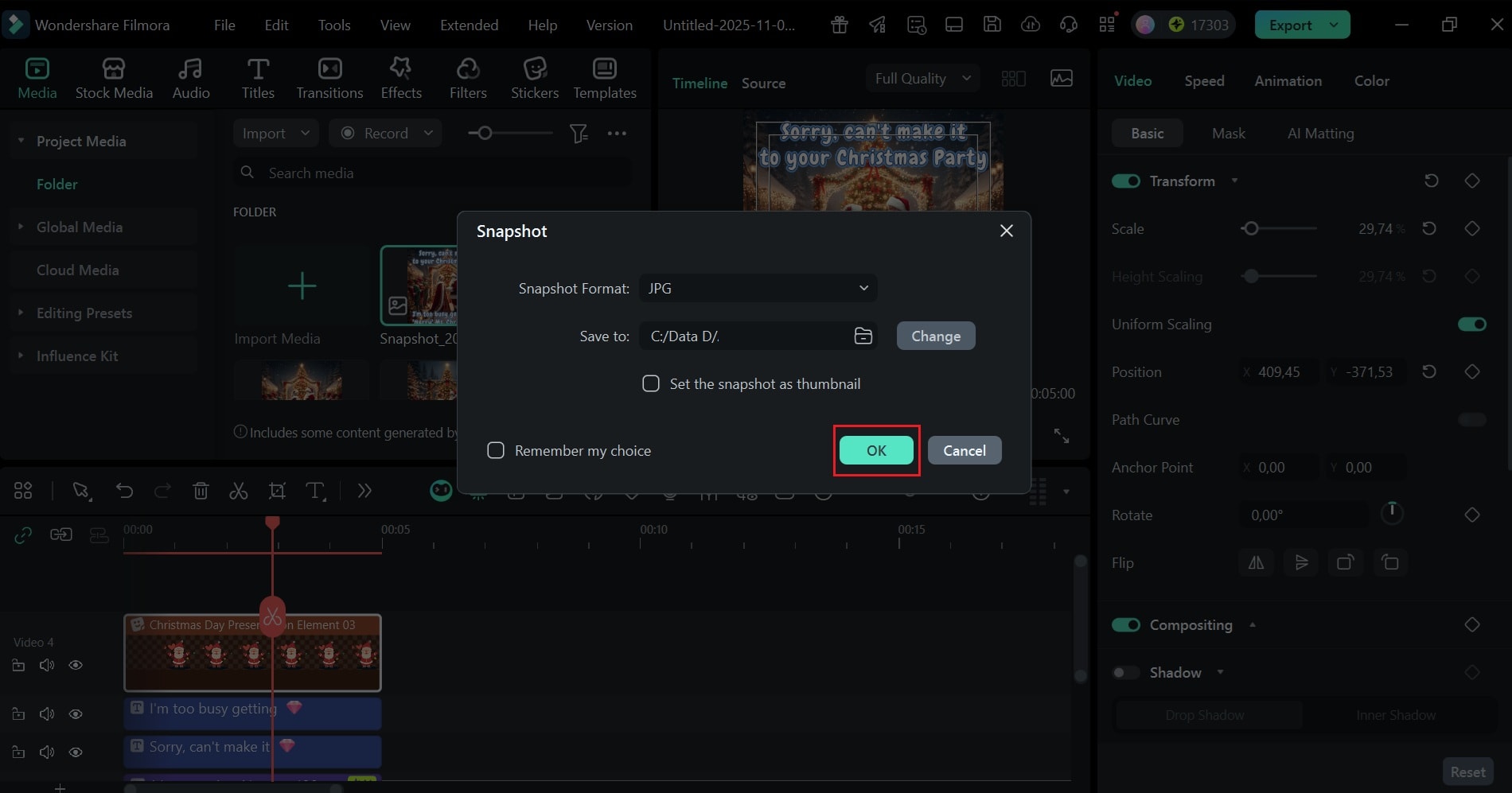This screenshot has height=793, width=1512.
Task: Open the Stock Media panel
Action: [114, 79]
